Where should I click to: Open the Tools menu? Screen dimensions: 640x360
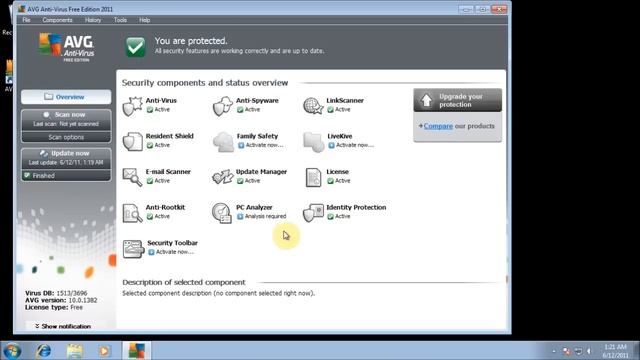point(120,20)
